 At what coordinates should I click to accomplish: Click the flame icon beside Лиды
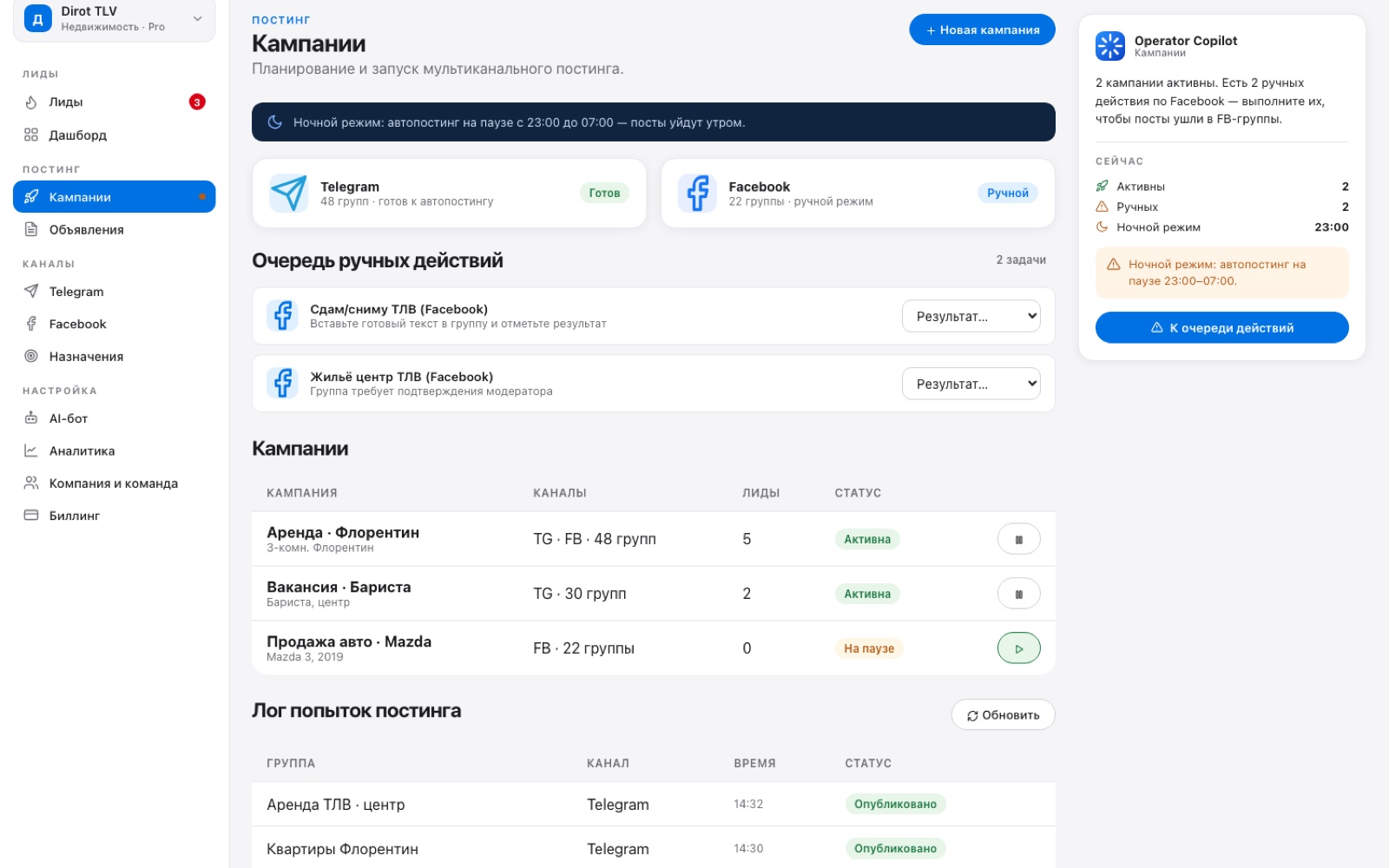31,102
